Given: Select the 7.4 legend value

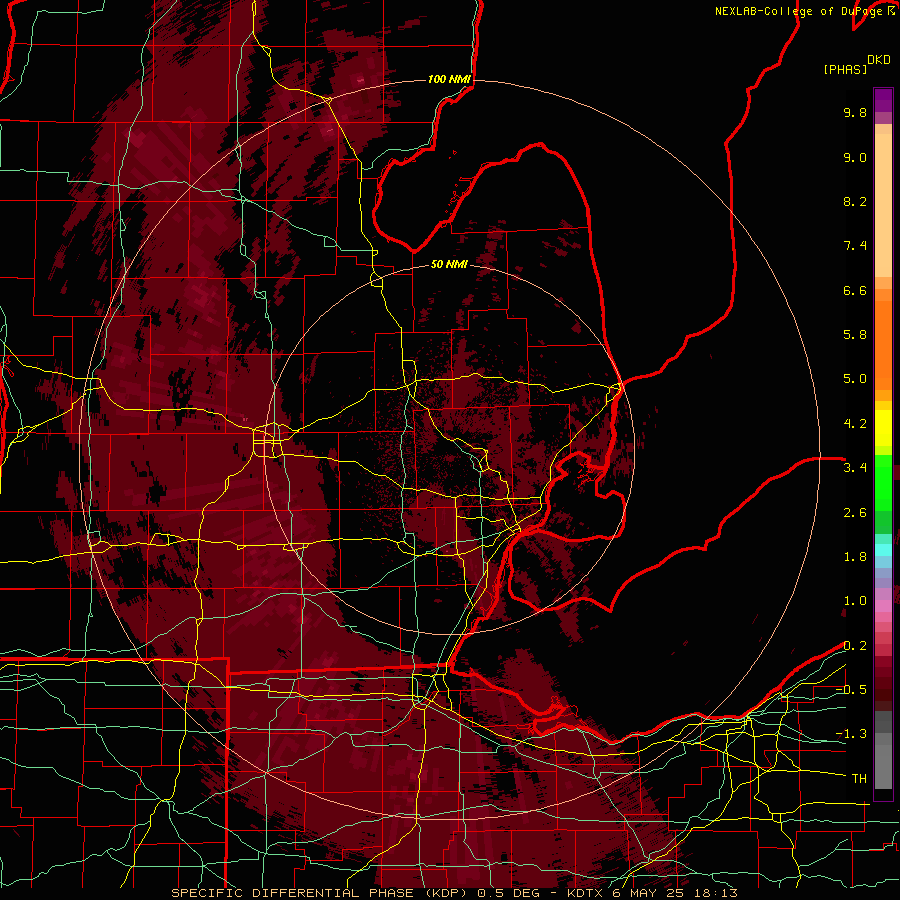Looking at the screenshot, I should pos(855,246).
